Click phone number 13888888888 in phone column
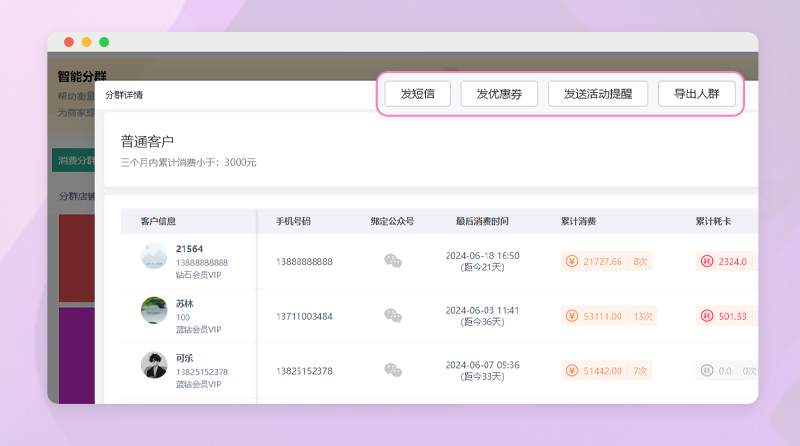Screen dimensions: 800x446 [304, 261]
